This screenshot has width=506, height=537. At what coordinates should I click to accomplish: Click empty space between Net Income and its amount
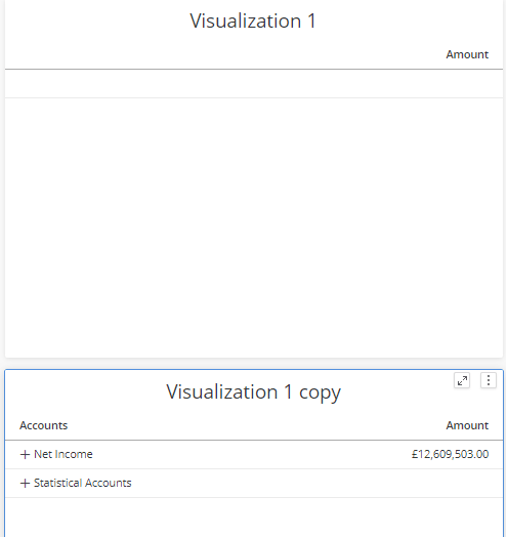click(x=252, y=454)
